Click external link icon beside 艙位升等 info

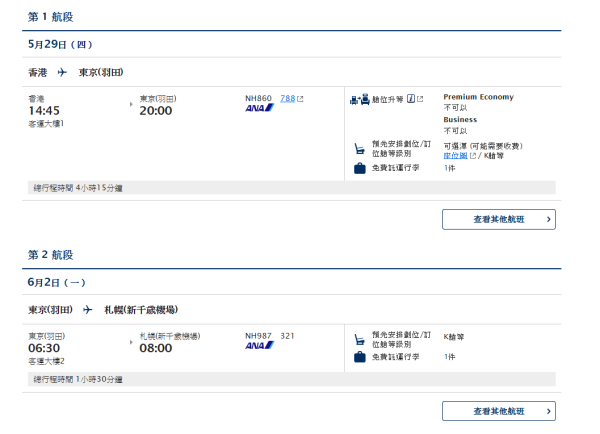tap(420, 98)
